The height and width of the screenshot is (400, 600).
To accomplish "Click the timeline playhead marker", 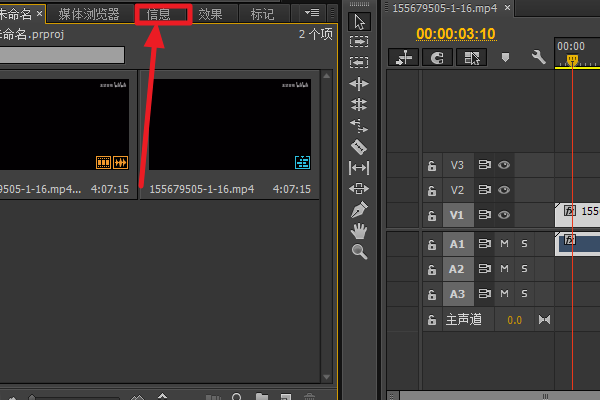I will (x=572, y=60).
